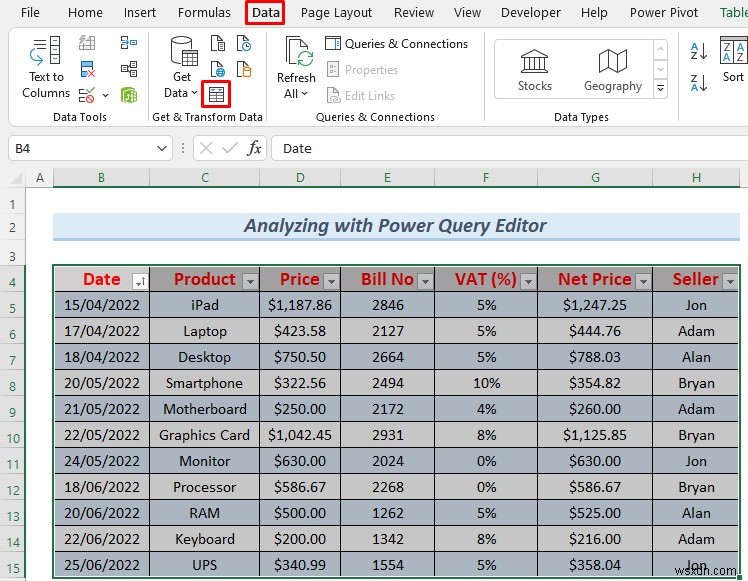Click Name Box showing B4
This screenshot has height=581, width=748.
[x=82, y=148]
